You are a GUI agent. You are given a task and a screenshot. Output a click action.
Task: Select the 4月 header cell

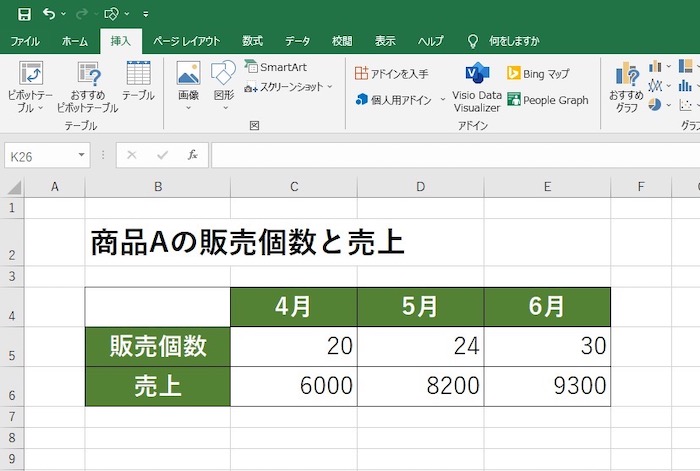[294, 307]
